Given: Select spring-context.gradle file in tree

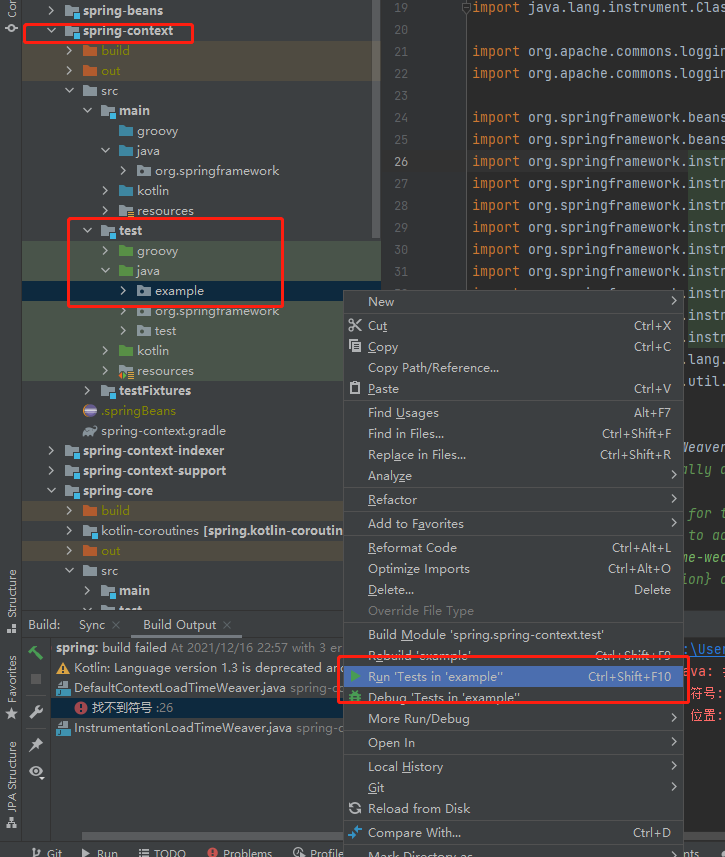Looking at the screenshot, I should (163, 431).
